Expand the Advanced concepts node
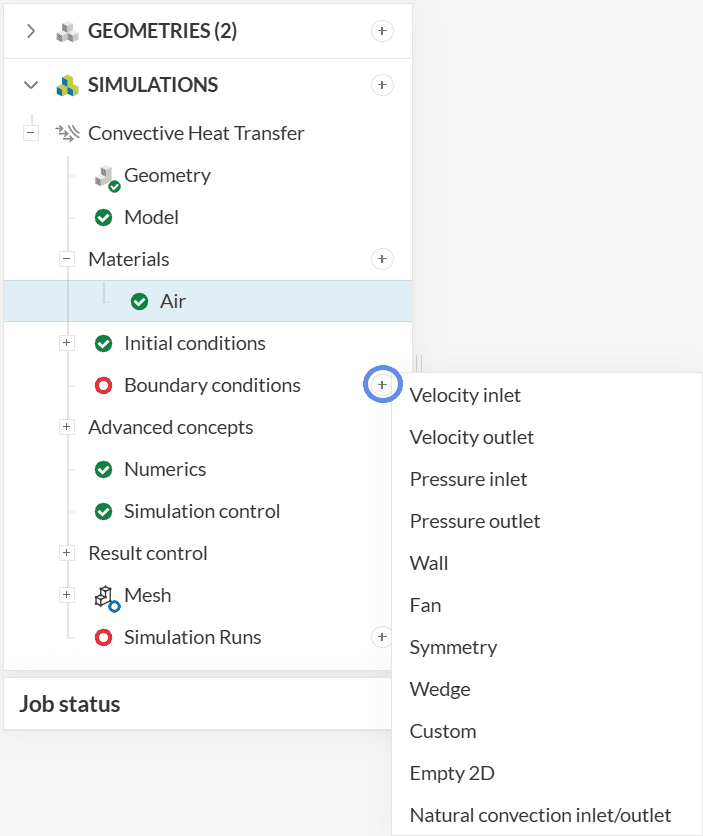 [67, 427]
